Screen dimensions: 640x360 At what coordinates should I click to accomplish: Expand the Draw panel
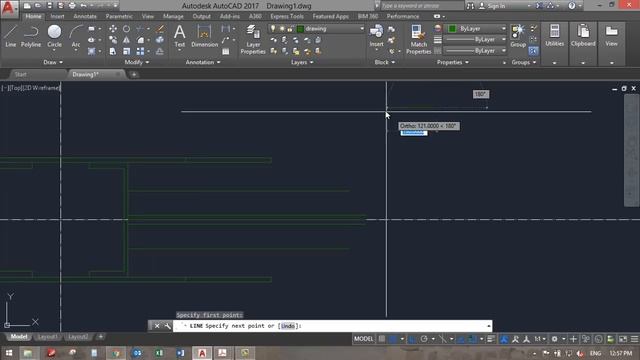click(x=53, y=62)
